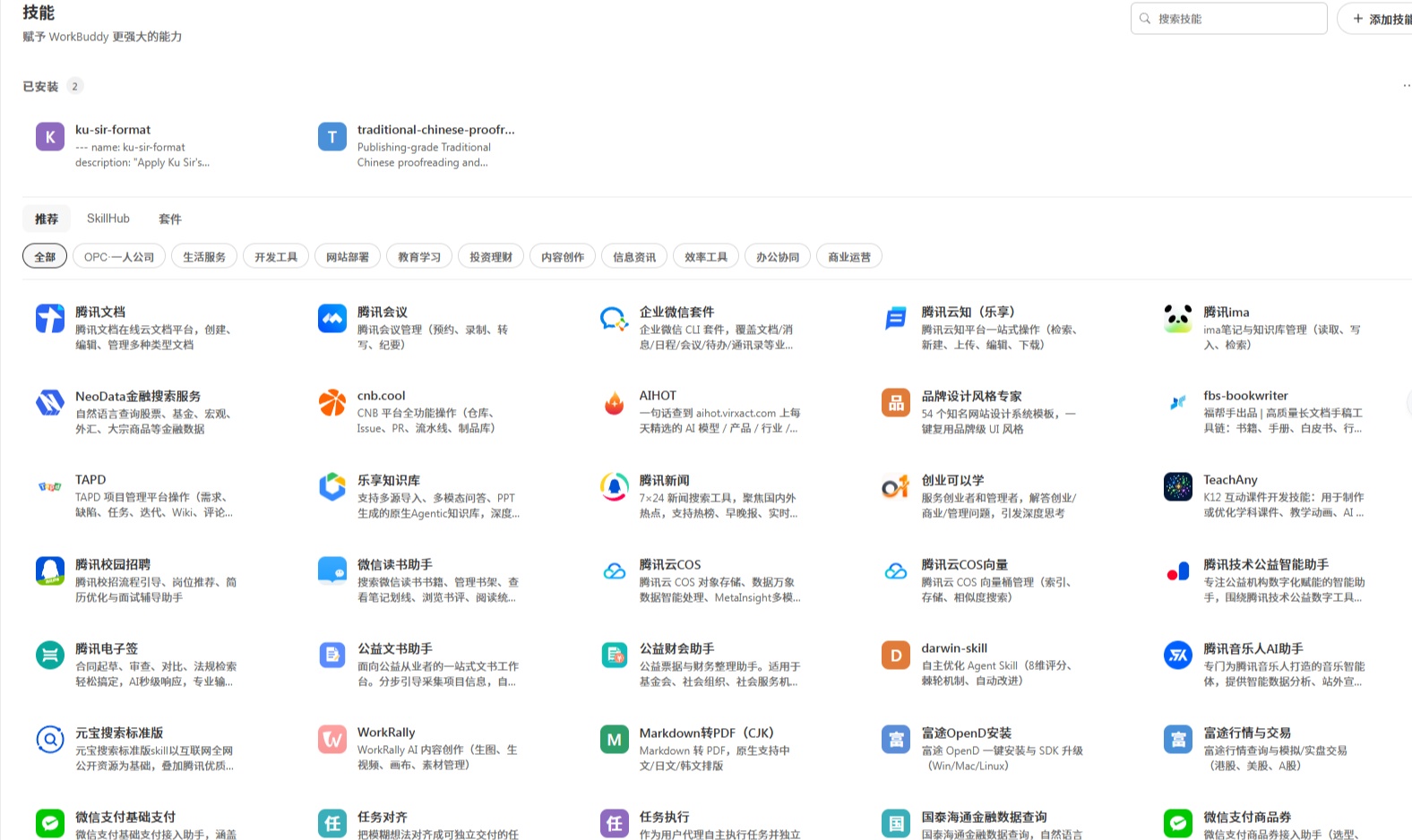Click the 已安装 count badge 2

pos(74,86)
